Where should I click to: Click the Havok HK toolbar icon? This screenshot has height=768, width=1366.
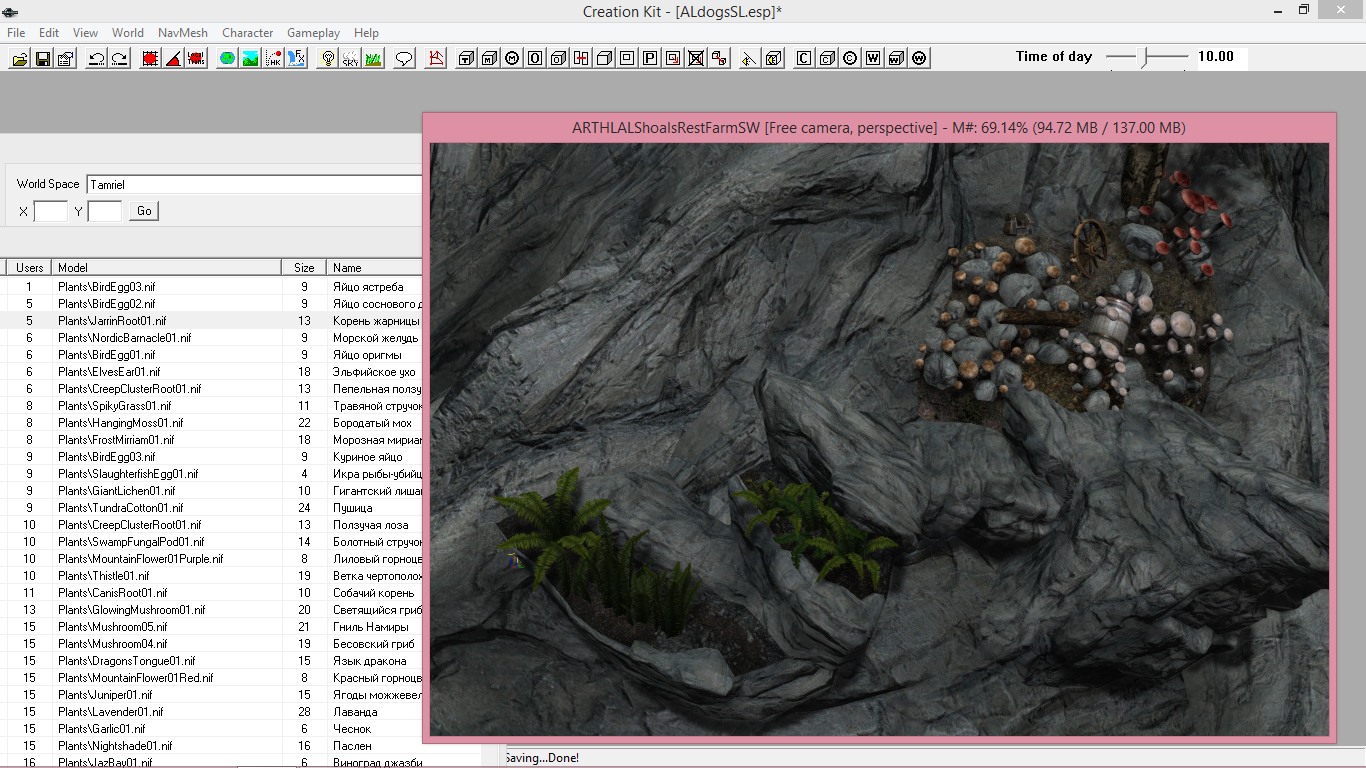tap(273, 59)
